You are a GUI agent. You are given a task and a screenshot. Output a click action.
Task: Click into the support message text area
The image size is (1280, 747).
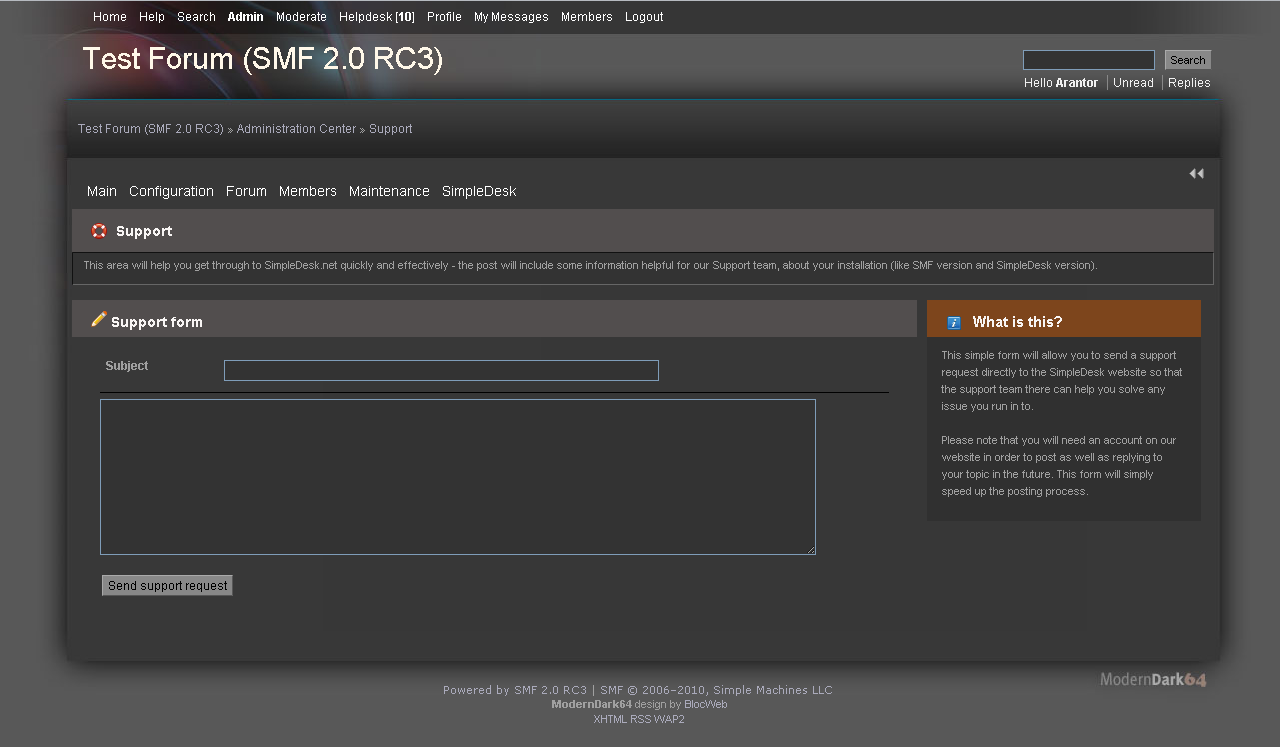(x=458, y=477)
